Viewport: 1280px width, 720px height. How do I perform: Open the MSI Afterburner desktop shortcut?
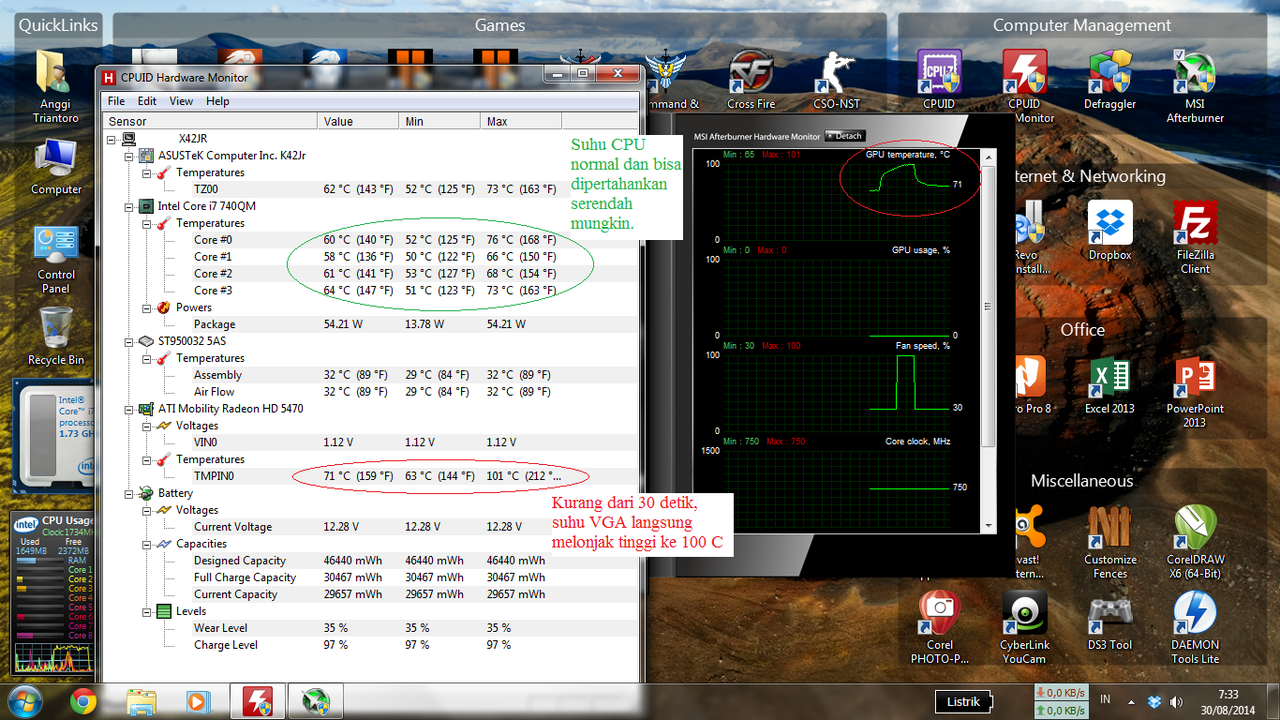tap(1194, 87)
